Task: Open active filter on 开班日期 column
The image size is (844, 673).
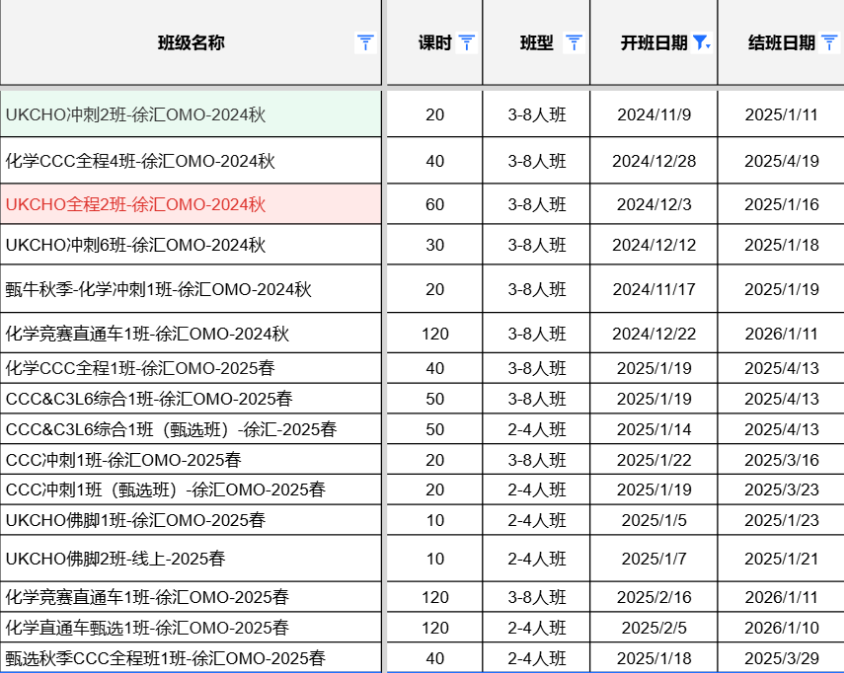Action: [x=702, y=43]
